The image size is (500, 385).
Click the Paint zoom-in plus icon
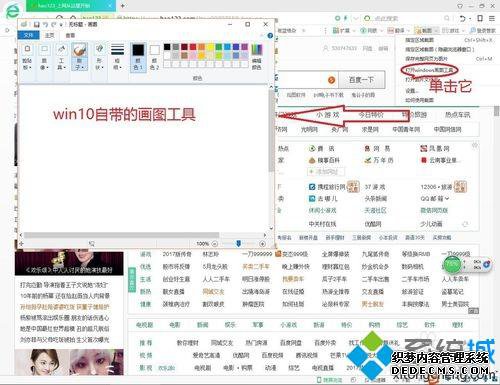[263, 244]
